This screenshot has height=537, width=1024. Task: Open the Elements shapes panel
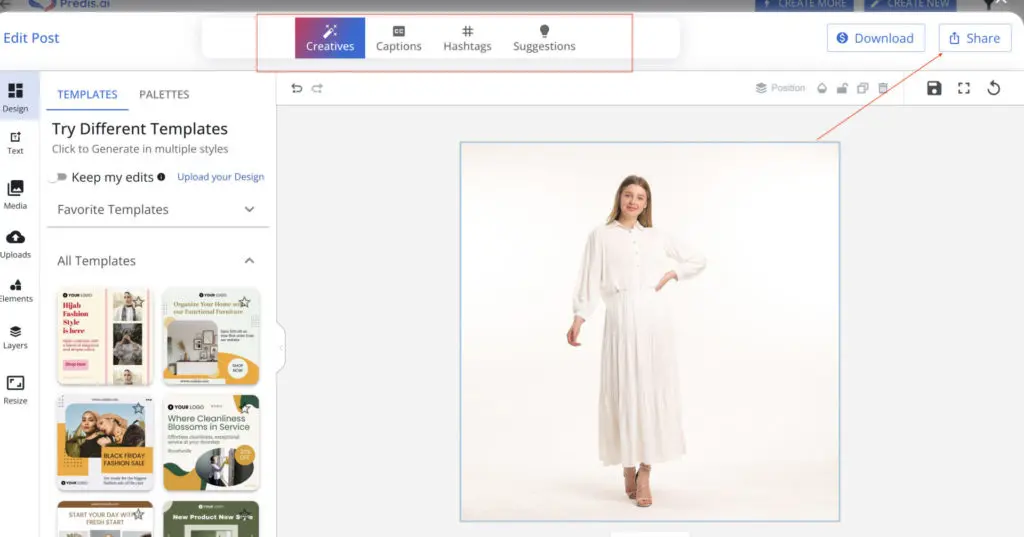coord(15,291)
